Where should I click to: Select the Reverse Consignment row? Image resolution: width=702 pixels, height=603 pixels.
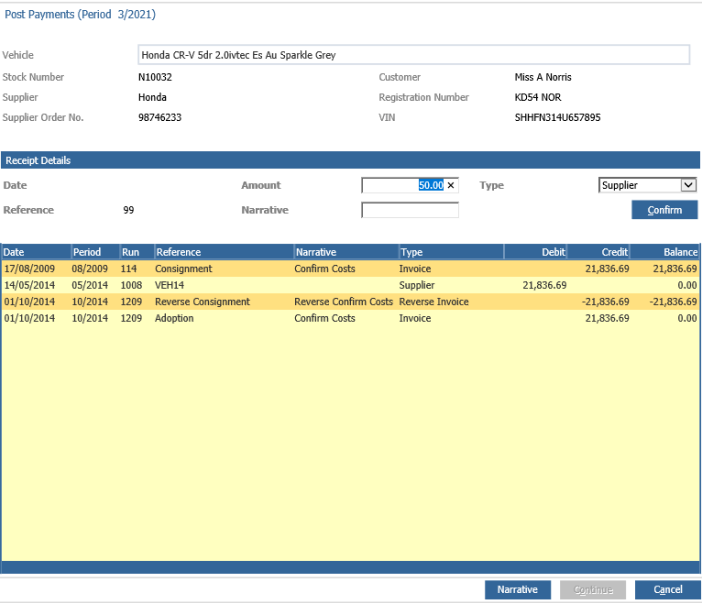pos(350,302)
